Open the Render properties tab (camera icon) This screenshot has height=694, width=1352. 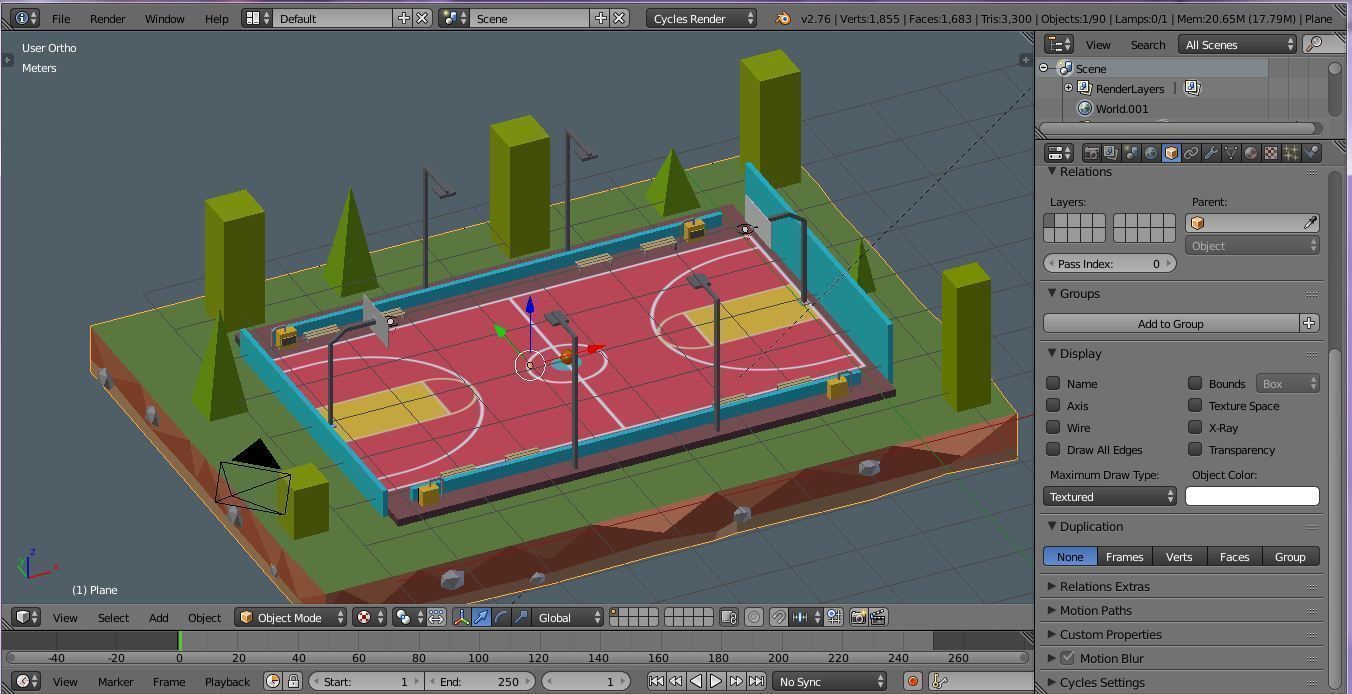pos(1091,153)
